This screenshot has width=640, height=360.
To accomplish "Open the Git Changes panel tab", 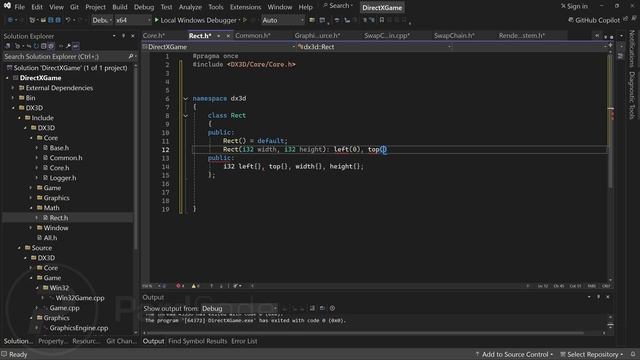I will 121,341.
